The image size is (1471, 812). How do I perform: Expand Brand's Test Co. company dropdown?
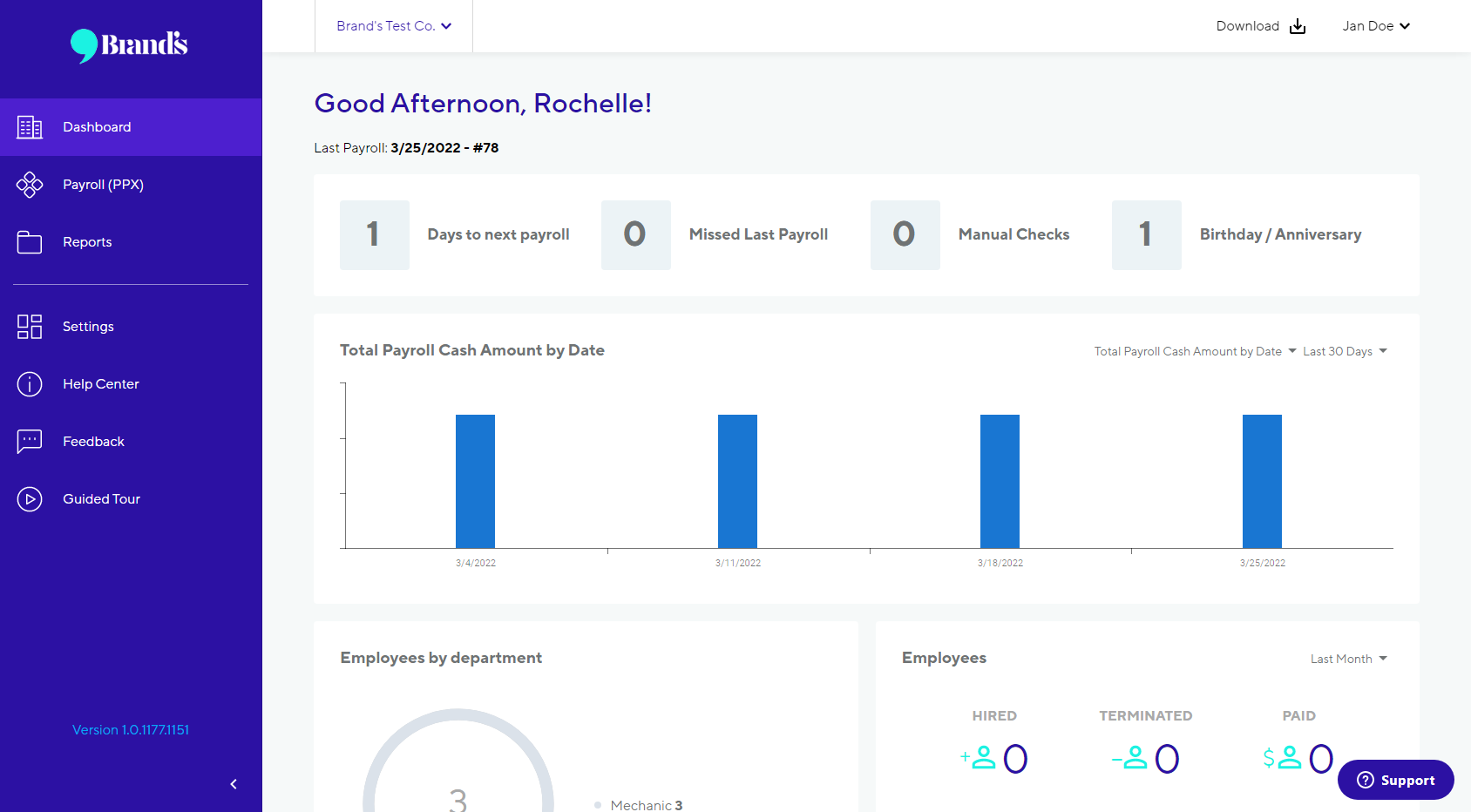tap(394, 26)
